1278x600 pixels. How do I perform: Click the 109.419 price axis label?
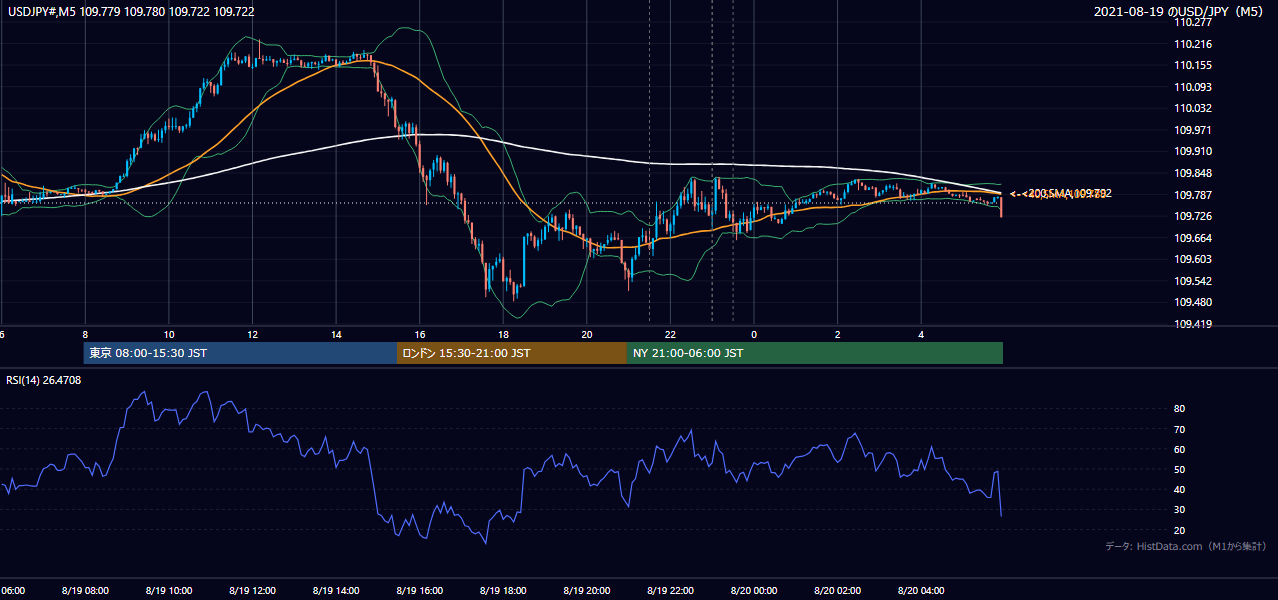[x=1193, y=324]
